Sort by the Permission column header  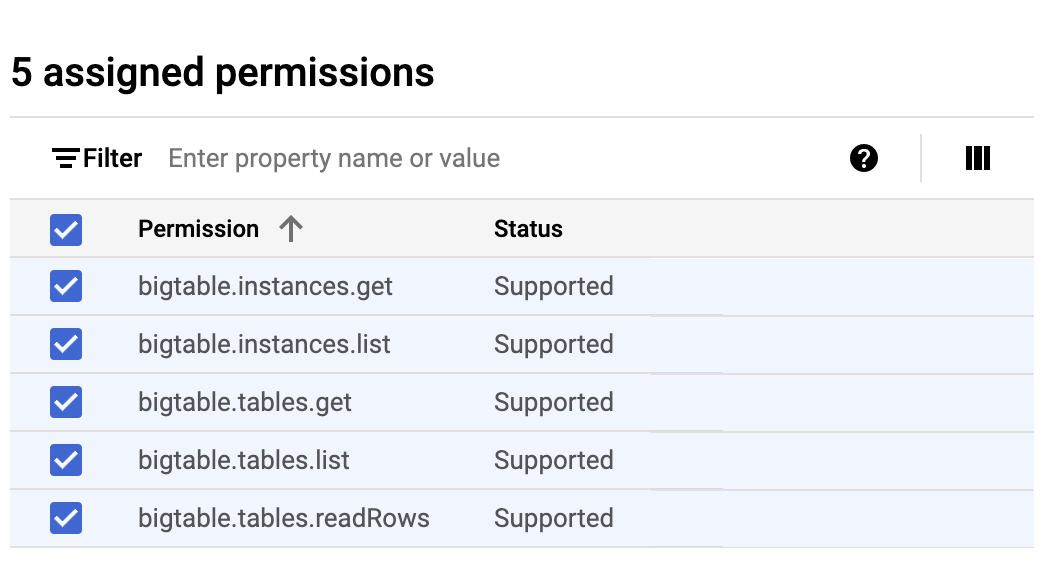198,229
